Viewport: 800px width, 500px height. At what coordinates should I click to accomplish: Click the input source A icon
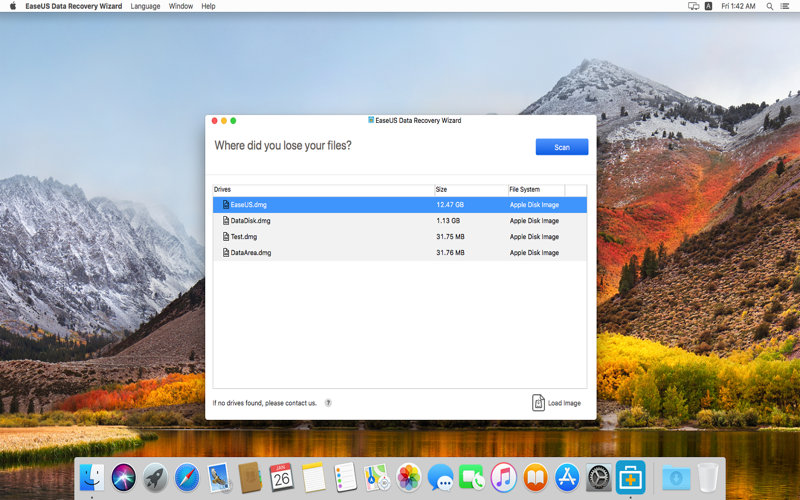pos(708,6)
